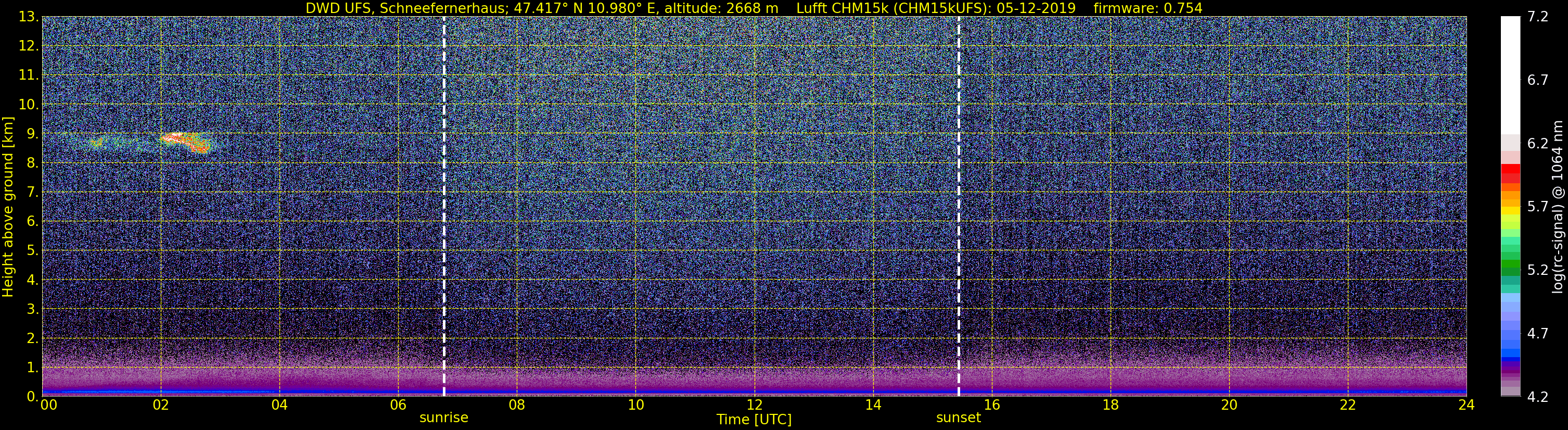Click the time axis tick label '02'
The image size is (1568, 430).
click(x=161, y=405)
